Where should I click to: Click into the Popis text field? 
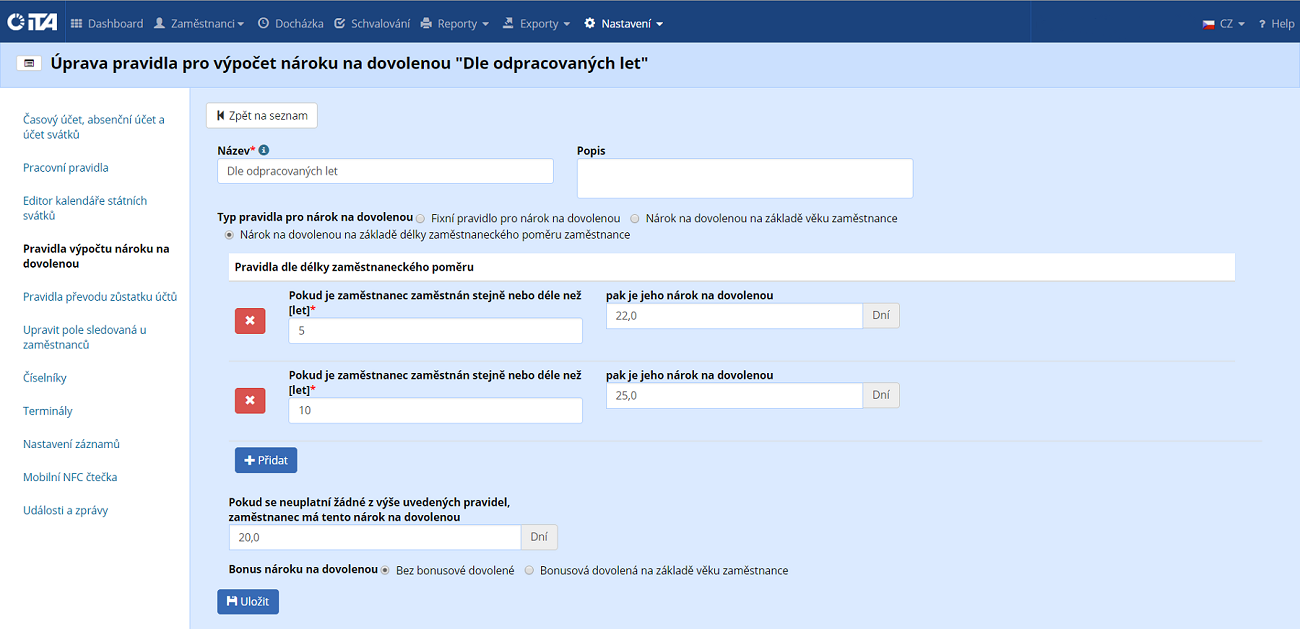coord(745,178)
